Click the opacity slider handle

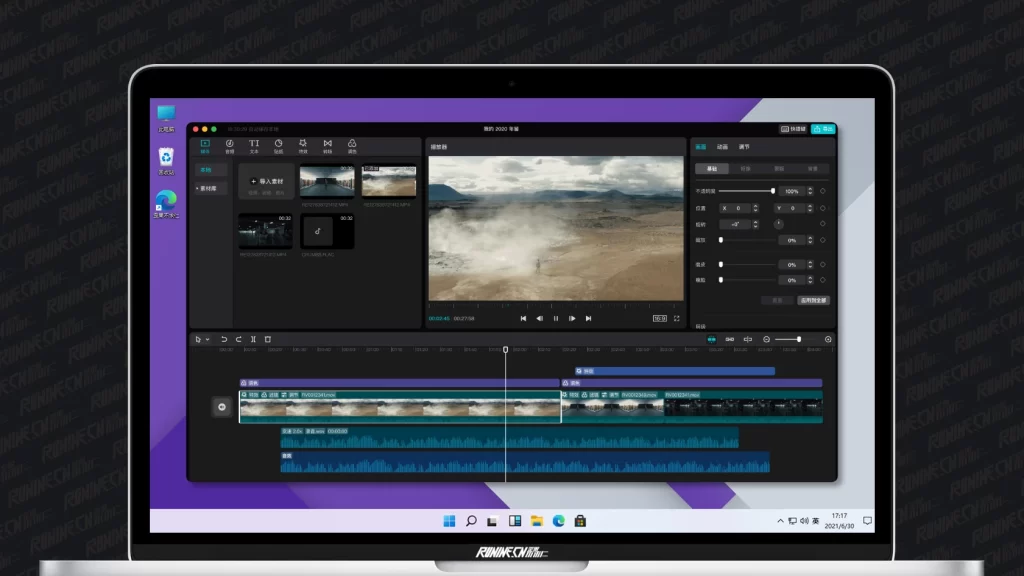coord(773,191)
